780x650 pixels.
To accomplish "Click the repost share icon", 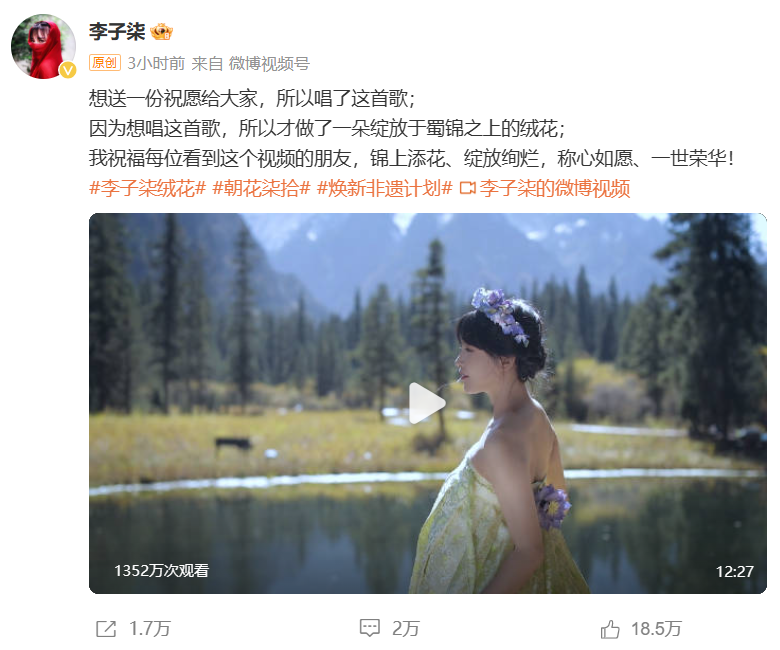I will point(106,629).
